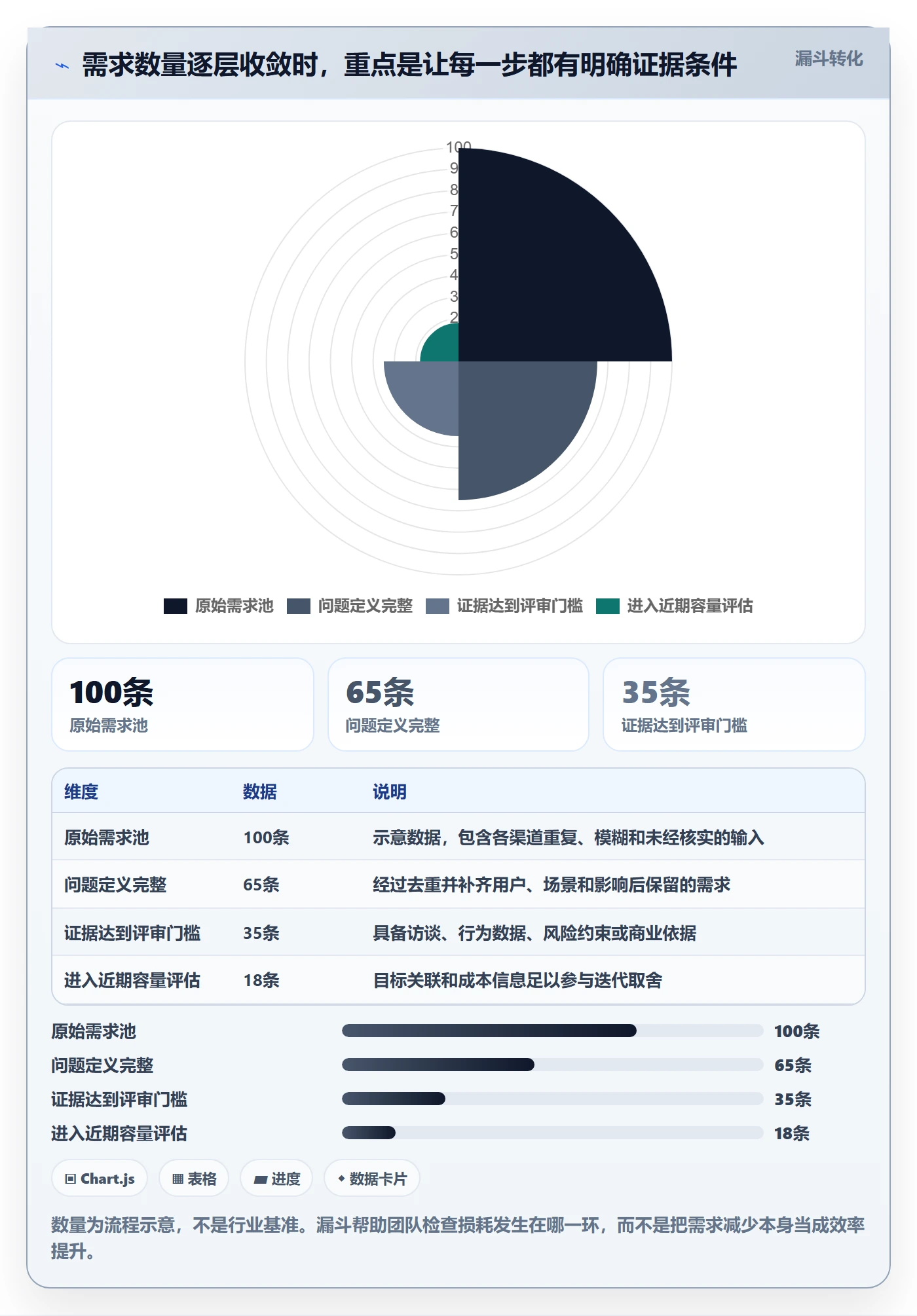Click the 数据卡片 tag chip
This screenshot has height=1316, width=917.
372,1179
